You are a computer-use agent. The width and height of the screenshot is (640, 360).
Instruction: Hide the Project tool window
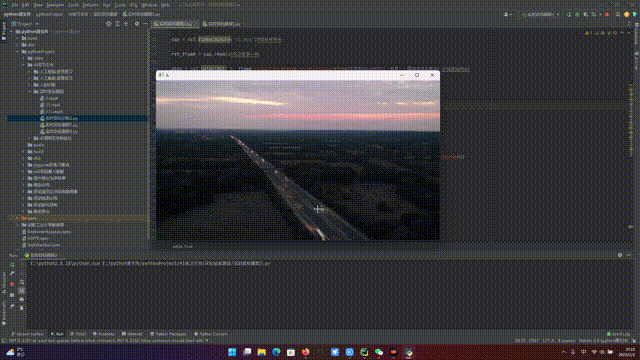coord(145,24)
